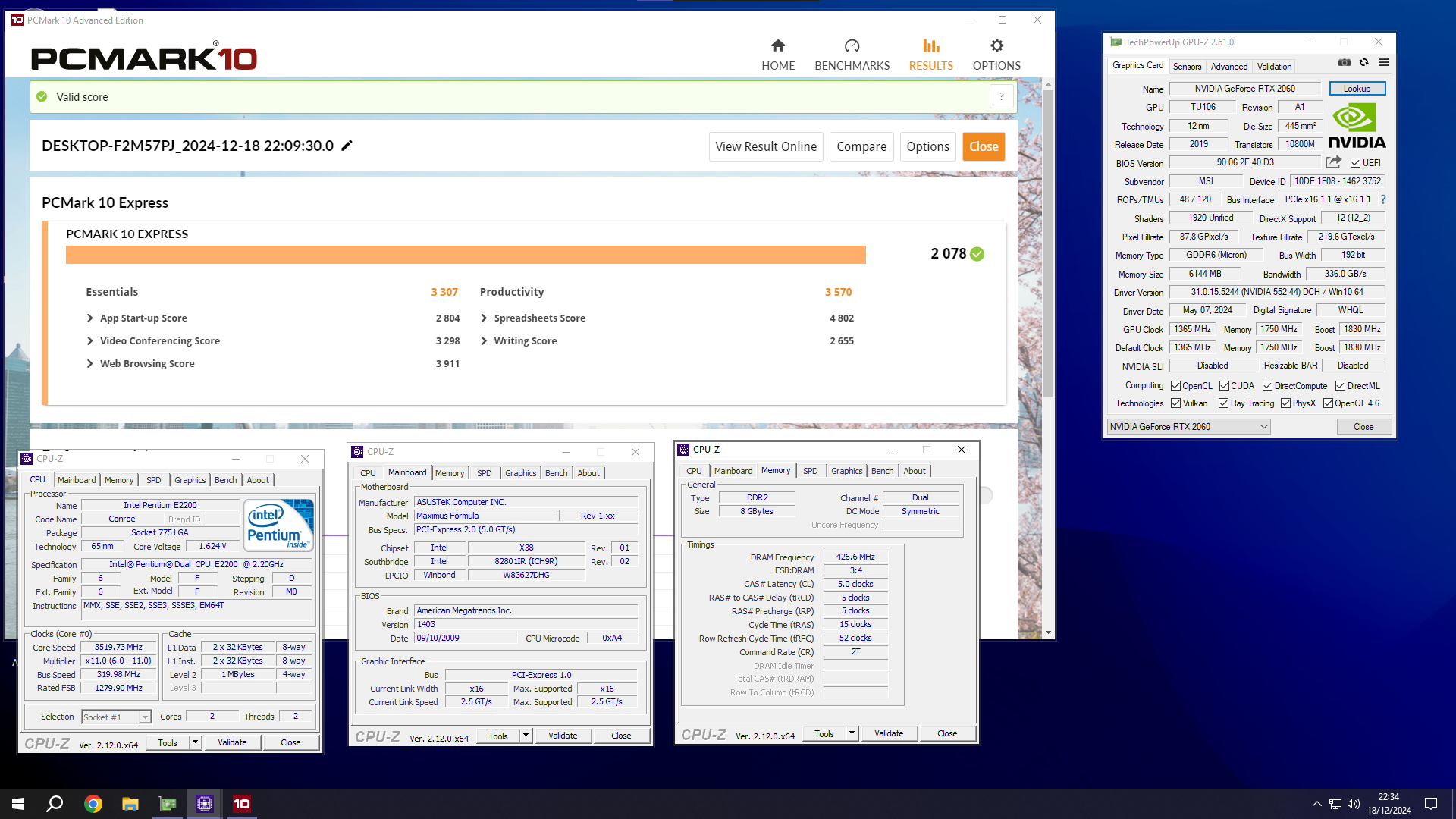The height and width of the screenshot is (819, 1456).
Task: Open volume control in system tray
Action: pyautogui.click(x=1354, y=804)
